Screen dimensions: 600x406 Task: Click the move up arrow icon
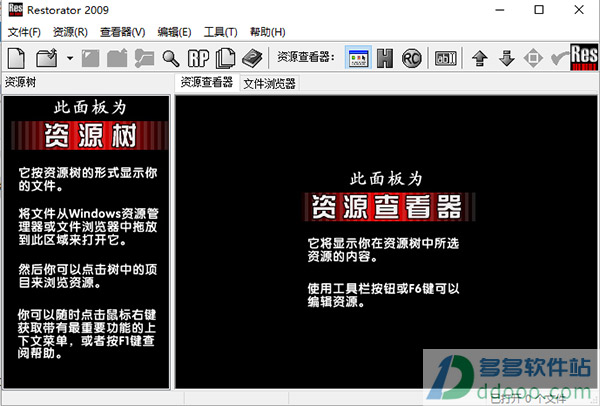tap(481, 57)
